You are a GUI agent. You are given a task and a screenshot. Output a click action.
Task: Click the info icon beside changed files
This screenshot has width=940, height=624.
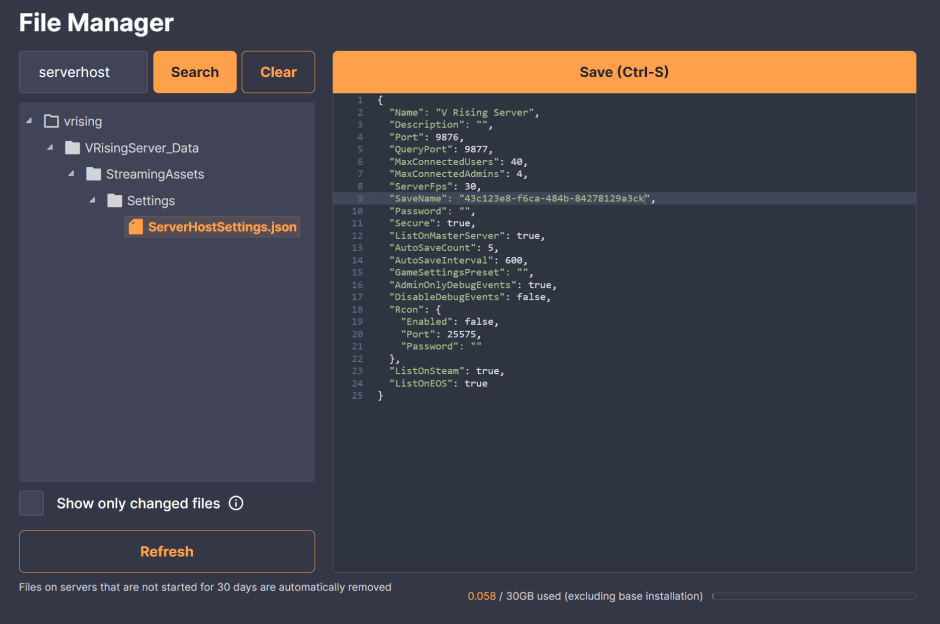(x=236, y=503)
